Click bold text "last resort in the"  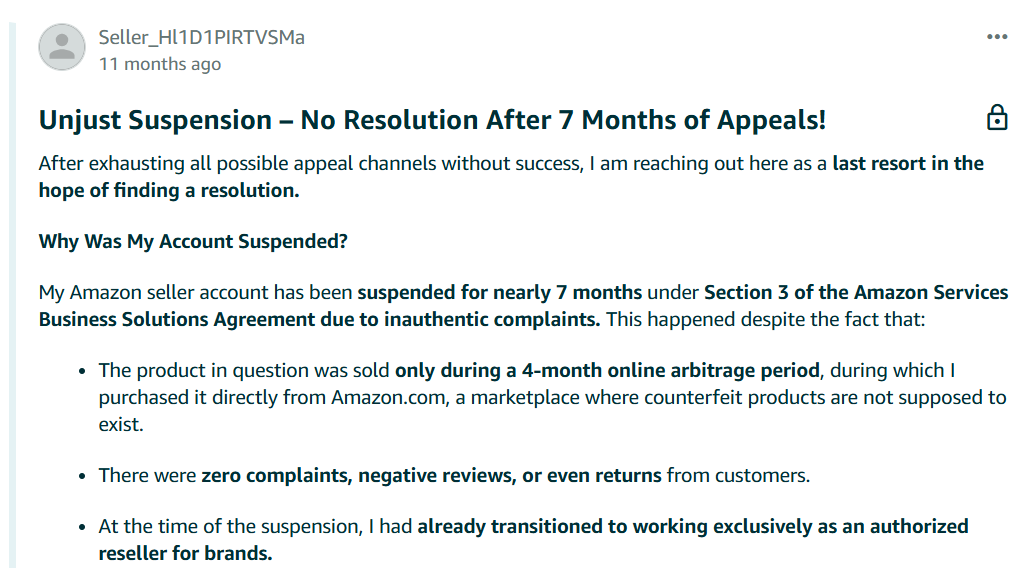coord(908,163)
